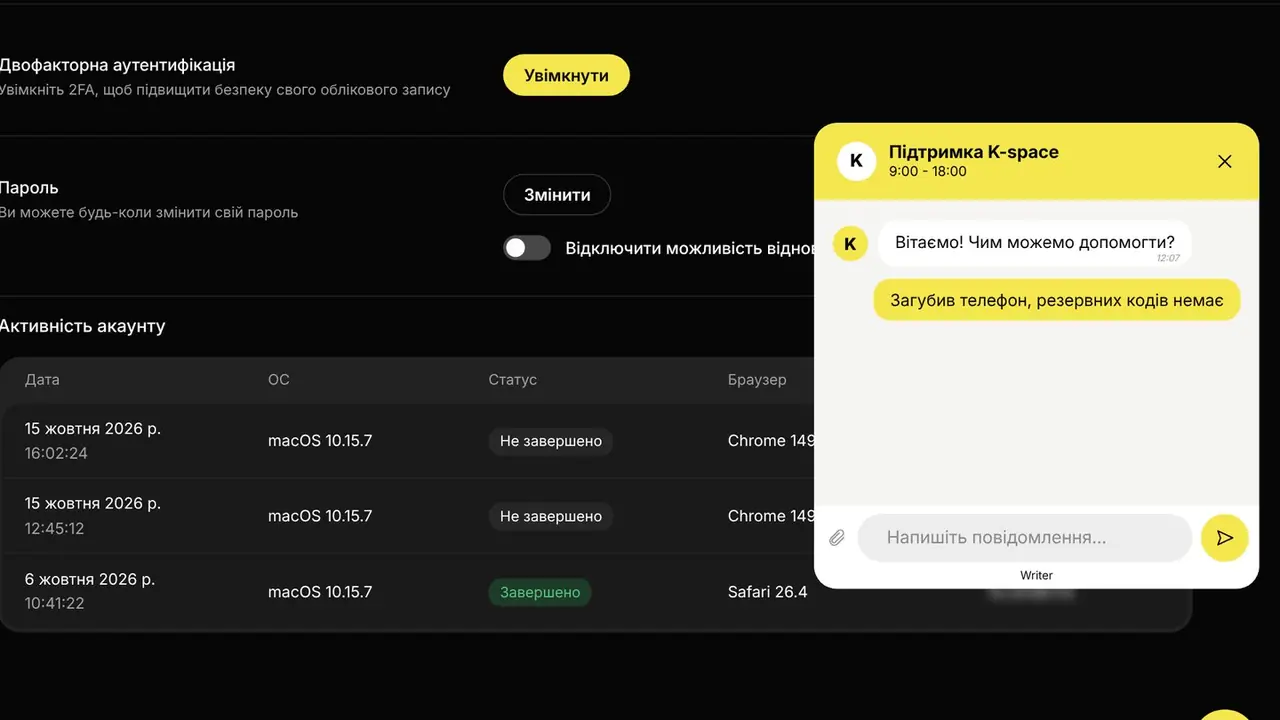Click macOS 10.15.7 in the 10:41:22 row
This screenshot has width=1280, height=720.
[x=320, y=592]
